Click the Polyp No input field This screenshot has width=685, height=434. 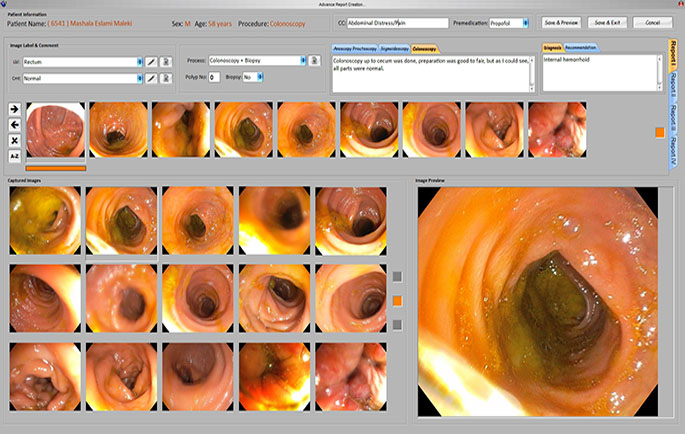coord(215,76)
